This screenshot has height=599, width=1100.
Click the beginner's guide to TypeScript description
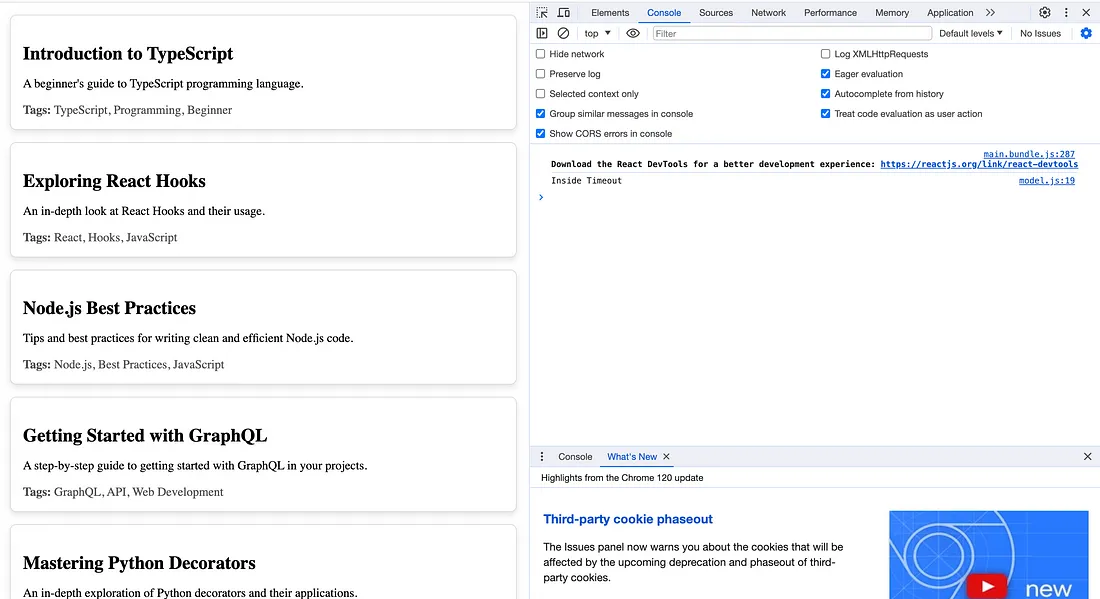pyautogui.click(x=163, y=83)
